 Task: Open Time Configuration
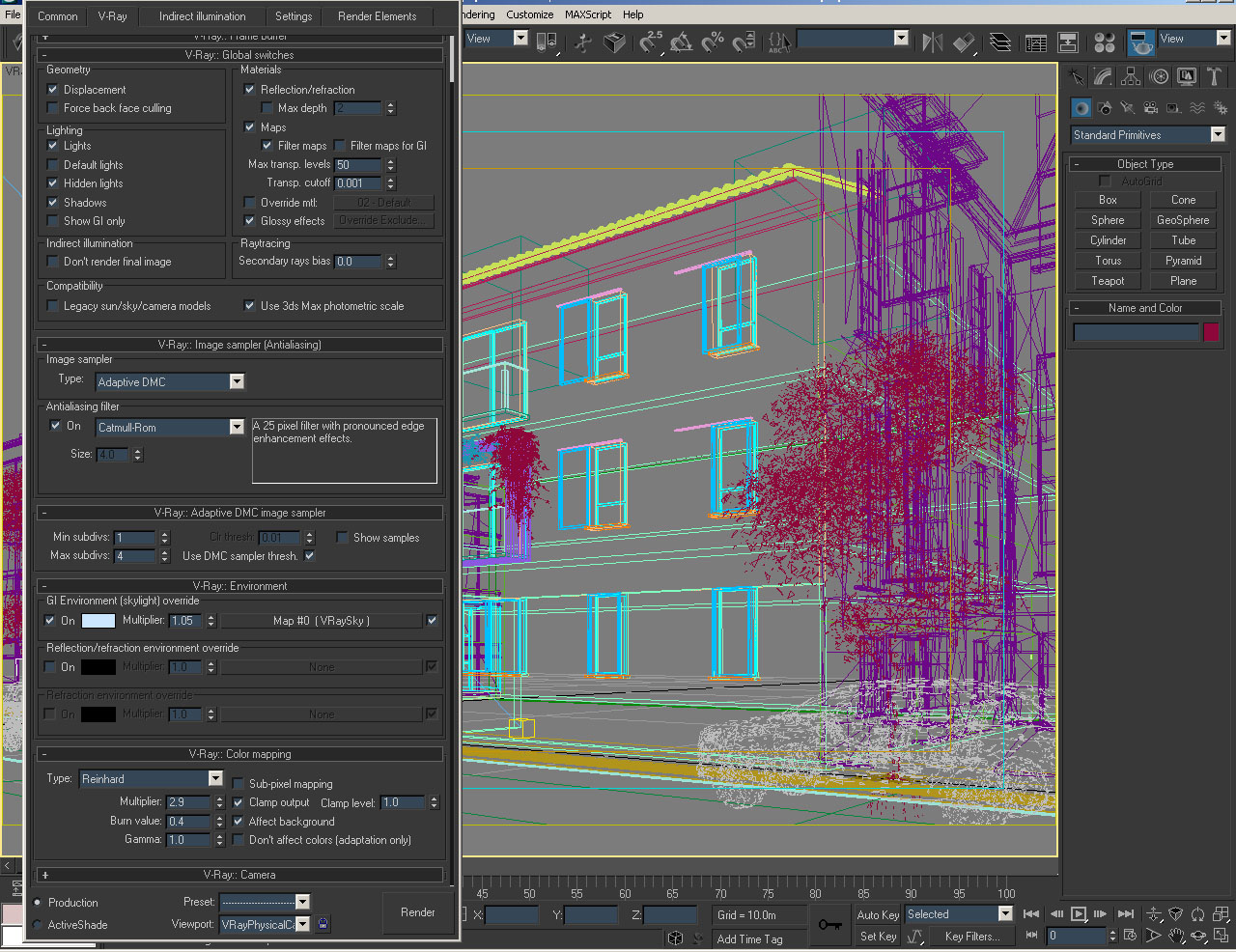pyautogui.click(x=1130, y=936)
